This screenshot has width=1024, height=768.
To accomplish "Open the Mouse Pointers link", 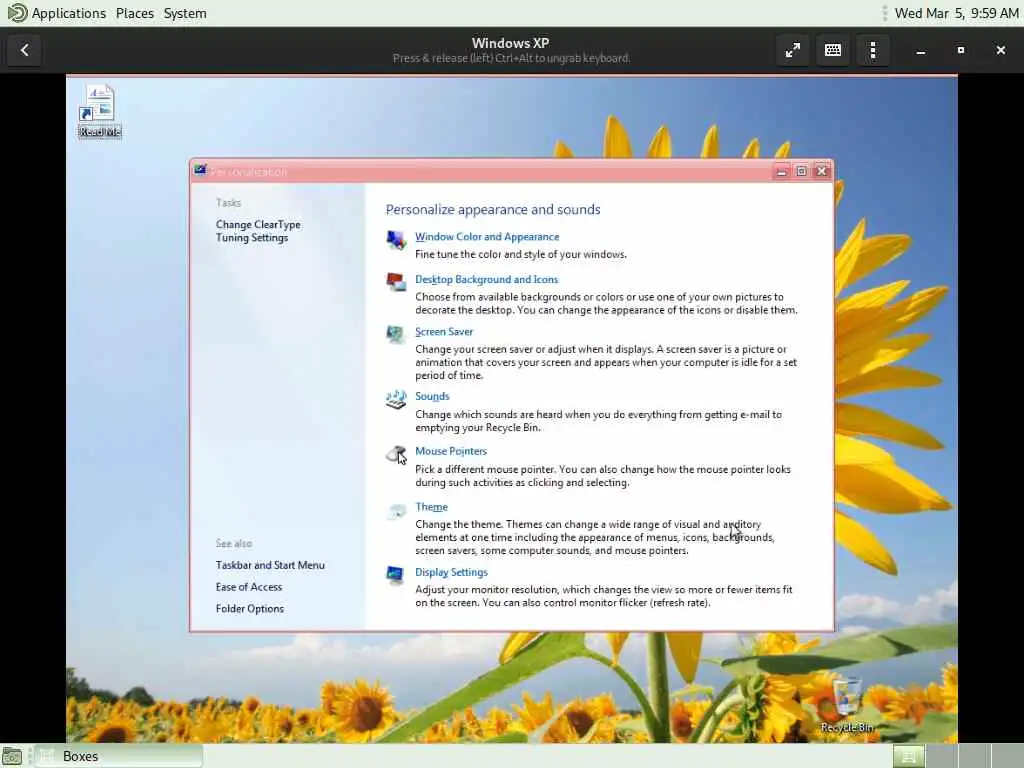I will click(x=451, y=451).
